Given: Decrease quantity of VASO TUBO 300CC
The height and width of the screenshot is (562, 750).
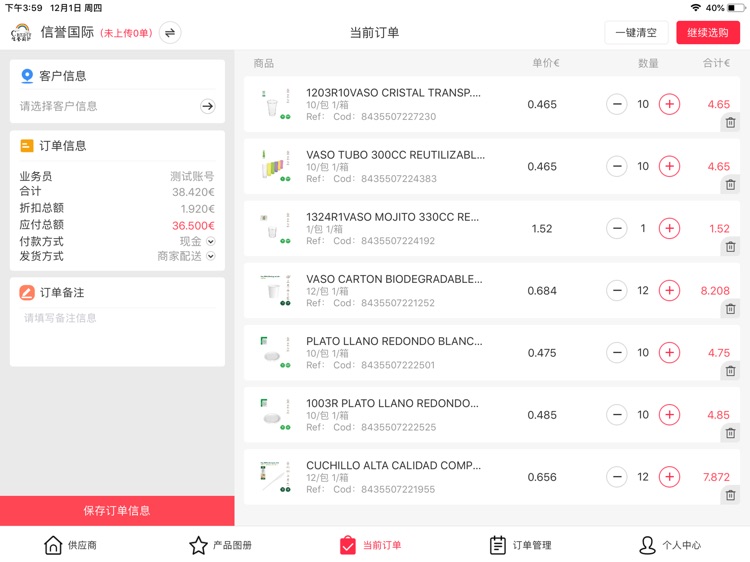Looking at the screenshot, I should tap(617, 166).
